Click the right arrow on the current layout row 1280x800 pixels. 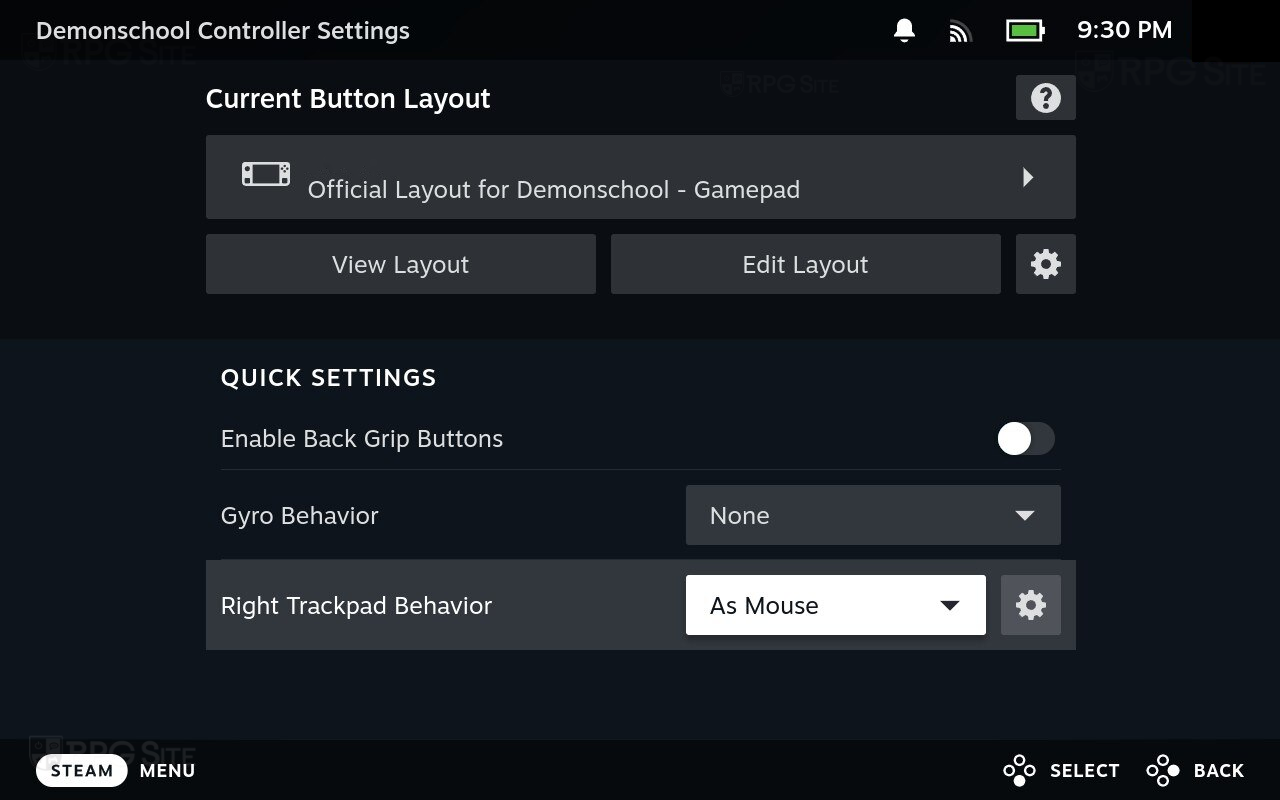(x=1027, y=178)
